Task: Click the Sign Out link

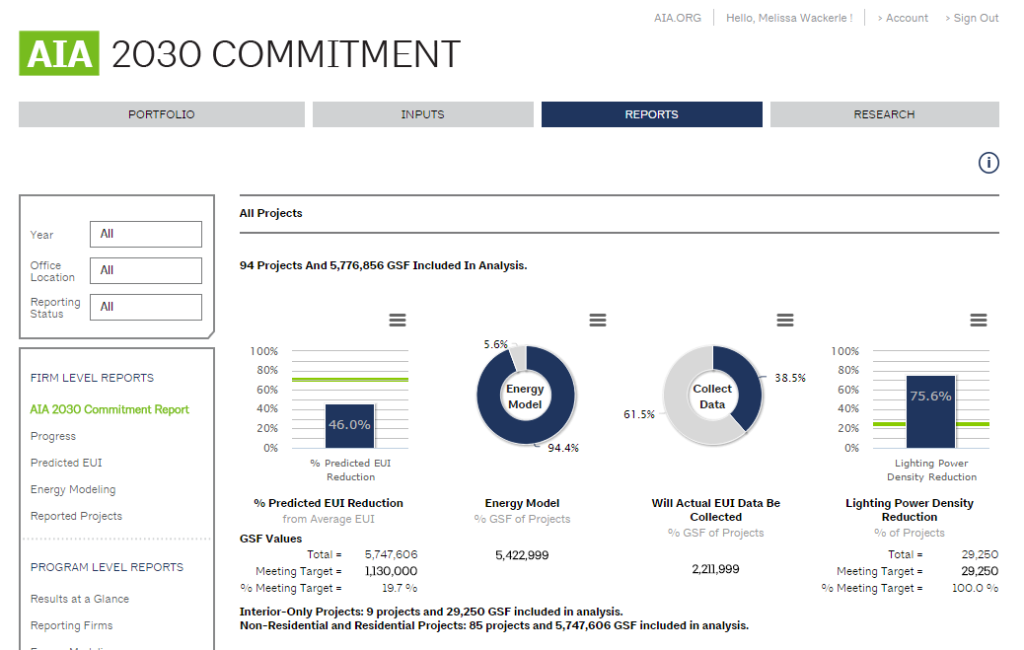Action: (975, 18)
